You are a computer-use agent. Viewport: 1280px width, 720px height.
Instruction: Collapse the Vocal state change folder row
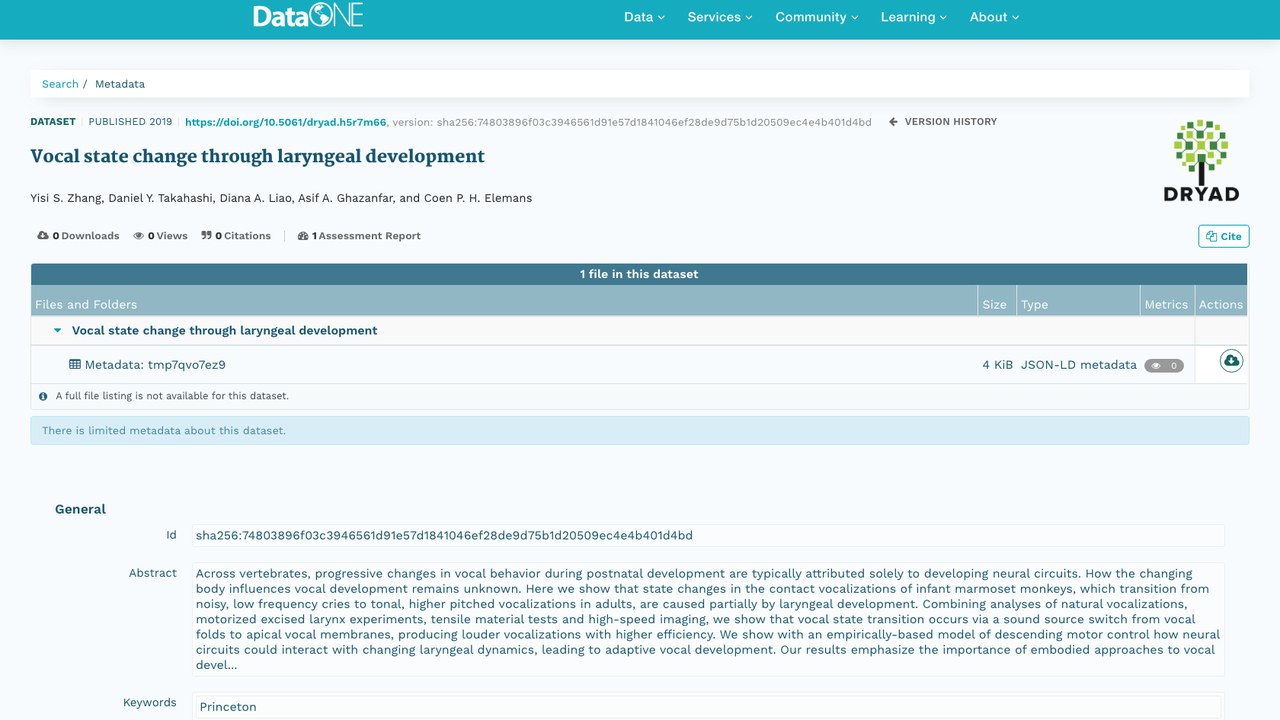tap(57, 330)
